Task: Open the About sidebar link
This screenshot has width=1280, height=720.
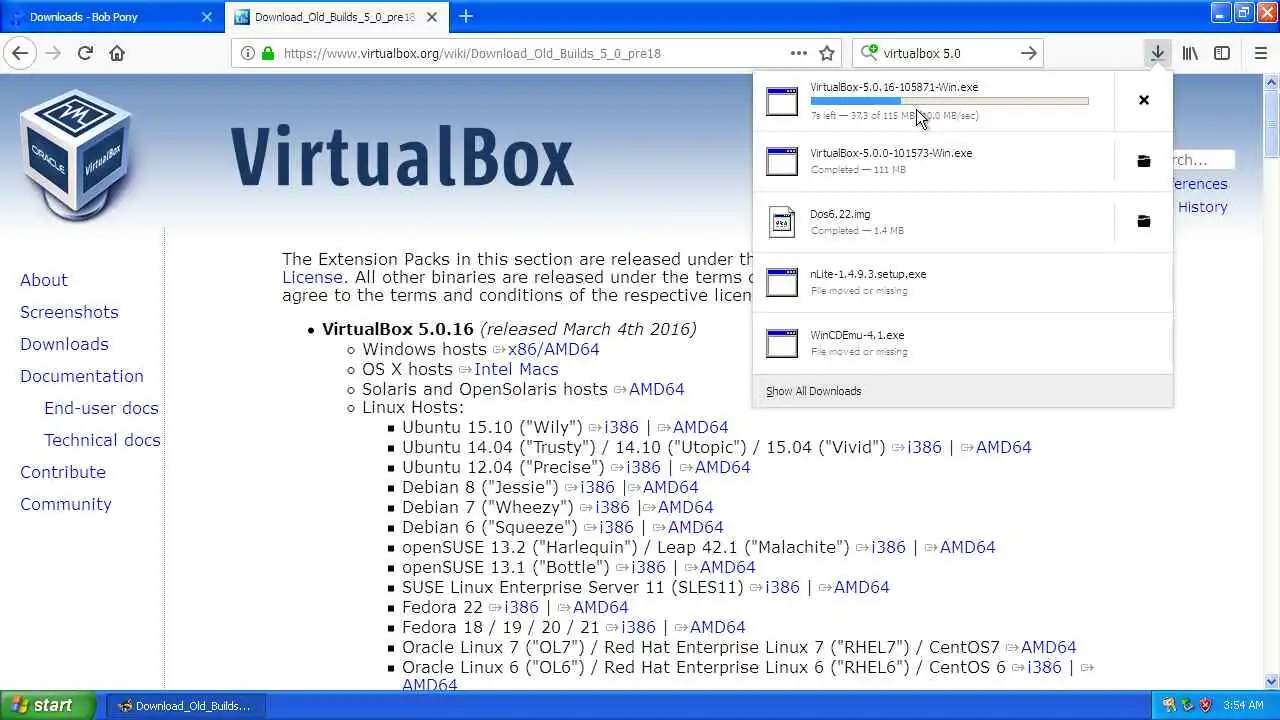Action: 44,280
